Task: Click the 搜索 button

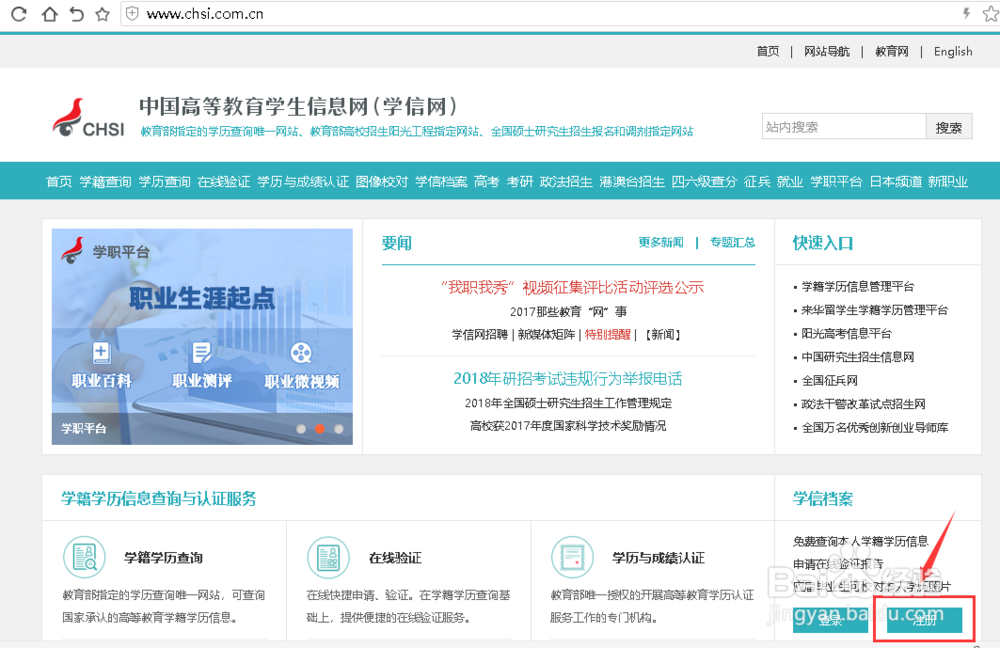Action: pyautogui.click(x=948, y=127)
